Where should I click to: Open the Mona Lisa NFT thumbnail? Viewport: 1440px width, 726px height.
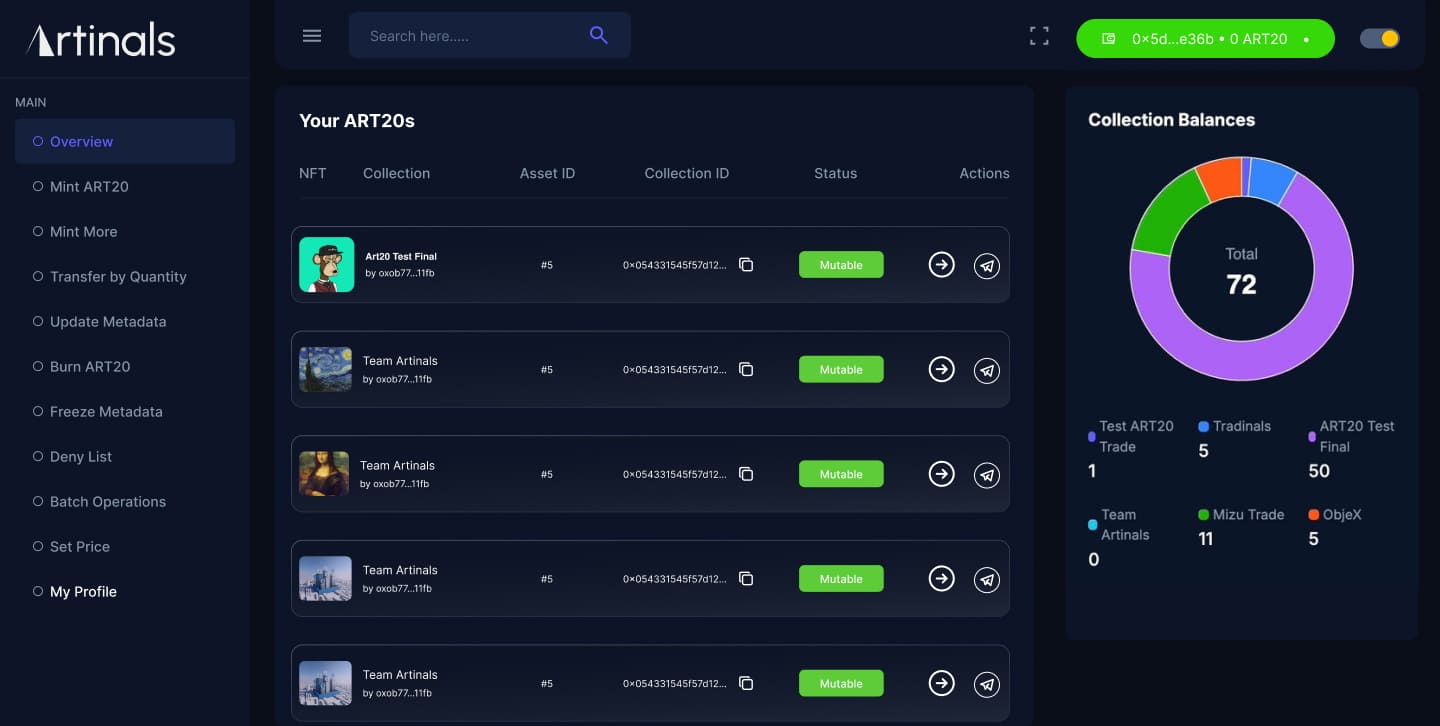324,474
